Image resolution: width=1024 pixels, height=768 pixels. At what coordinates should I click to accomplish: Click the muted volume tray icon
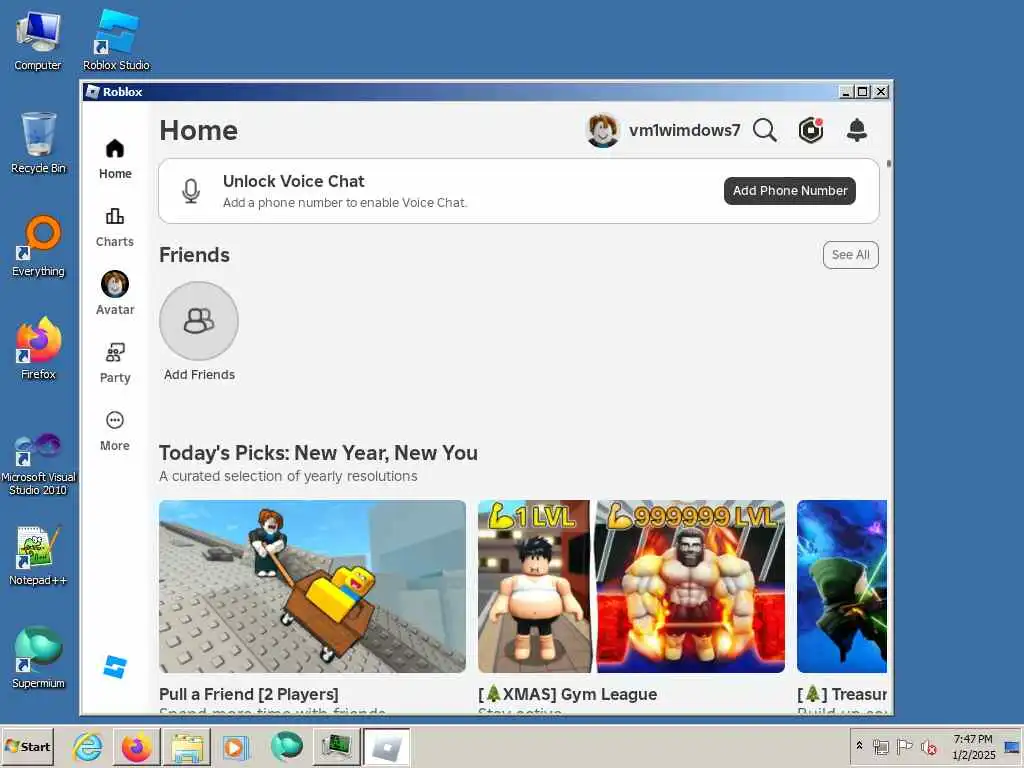click(929, 747)
